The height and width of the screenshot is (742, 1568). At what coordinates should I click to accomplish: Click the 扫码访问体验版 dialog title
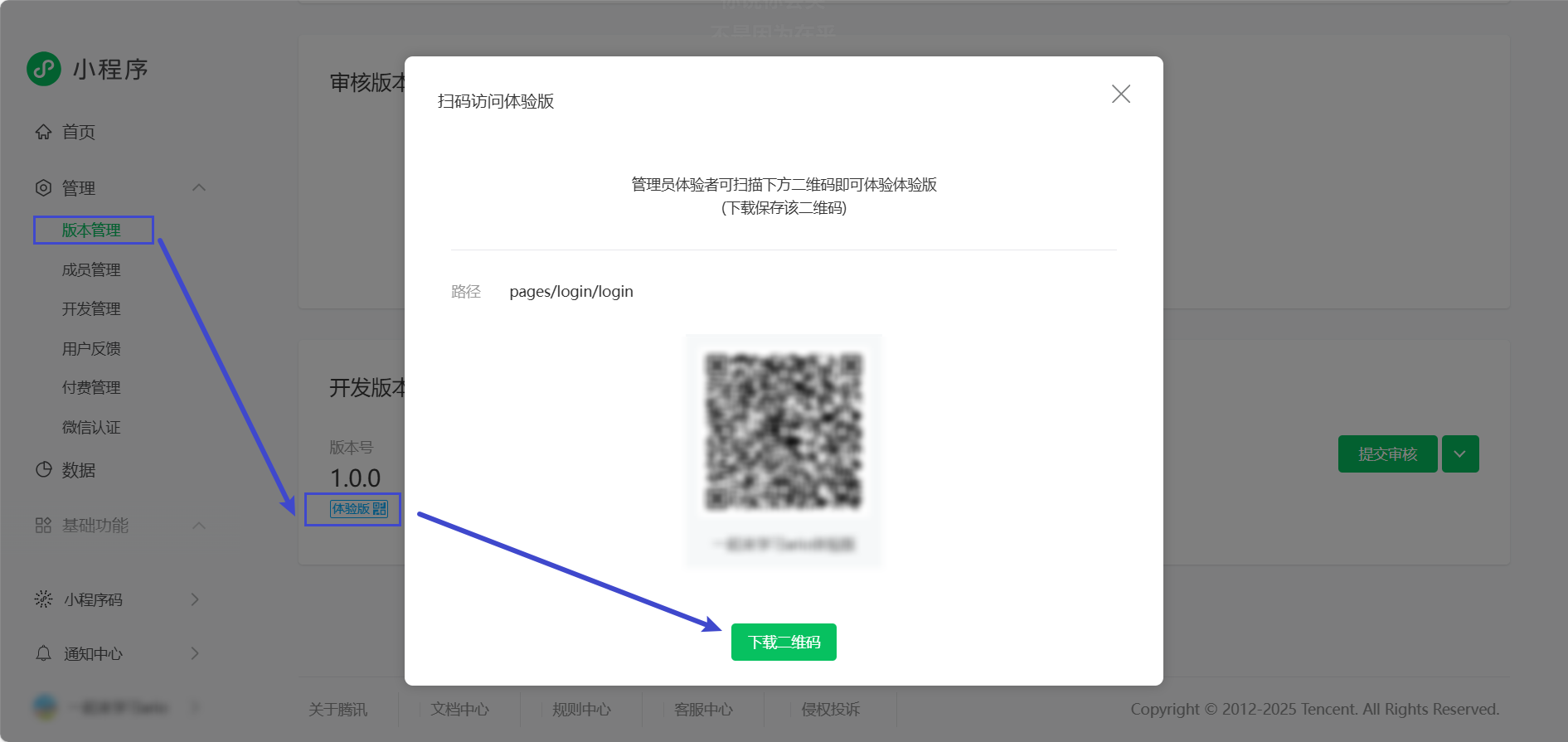[x=496, y=101]
